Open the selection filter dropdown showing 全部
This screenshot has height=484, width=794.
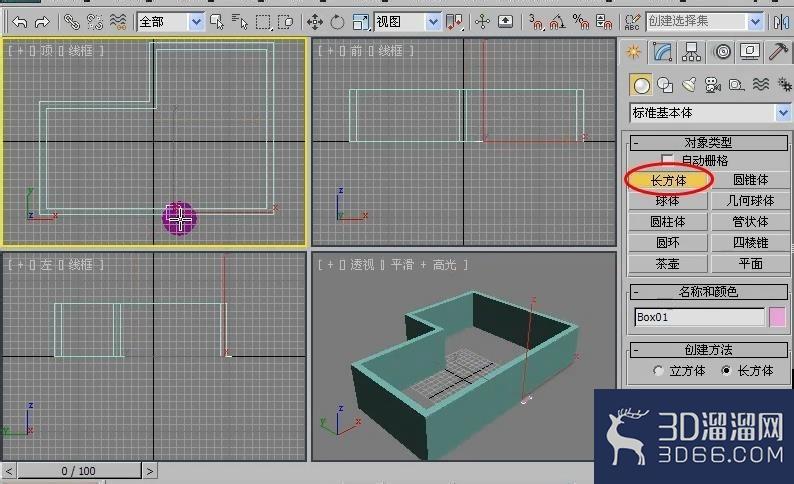(x=170, y=22)
